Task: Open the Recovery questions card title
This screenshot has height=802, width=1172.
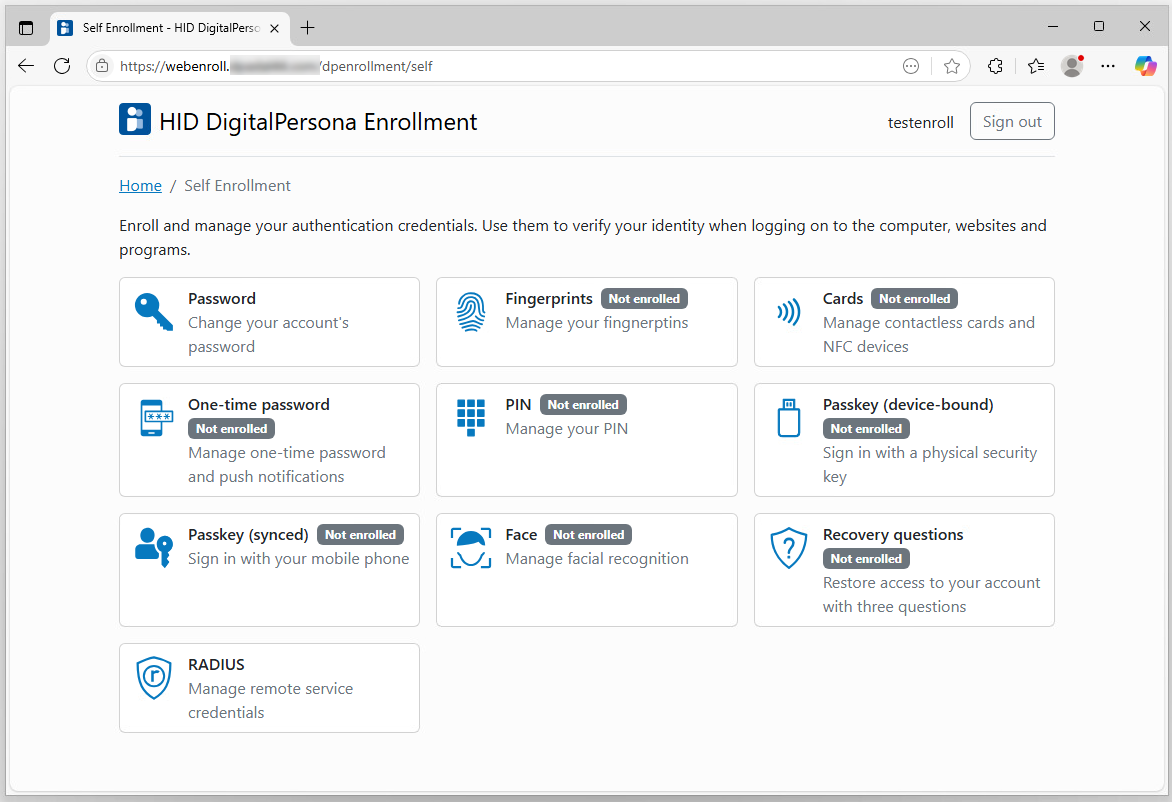Action: click(892, 535)
